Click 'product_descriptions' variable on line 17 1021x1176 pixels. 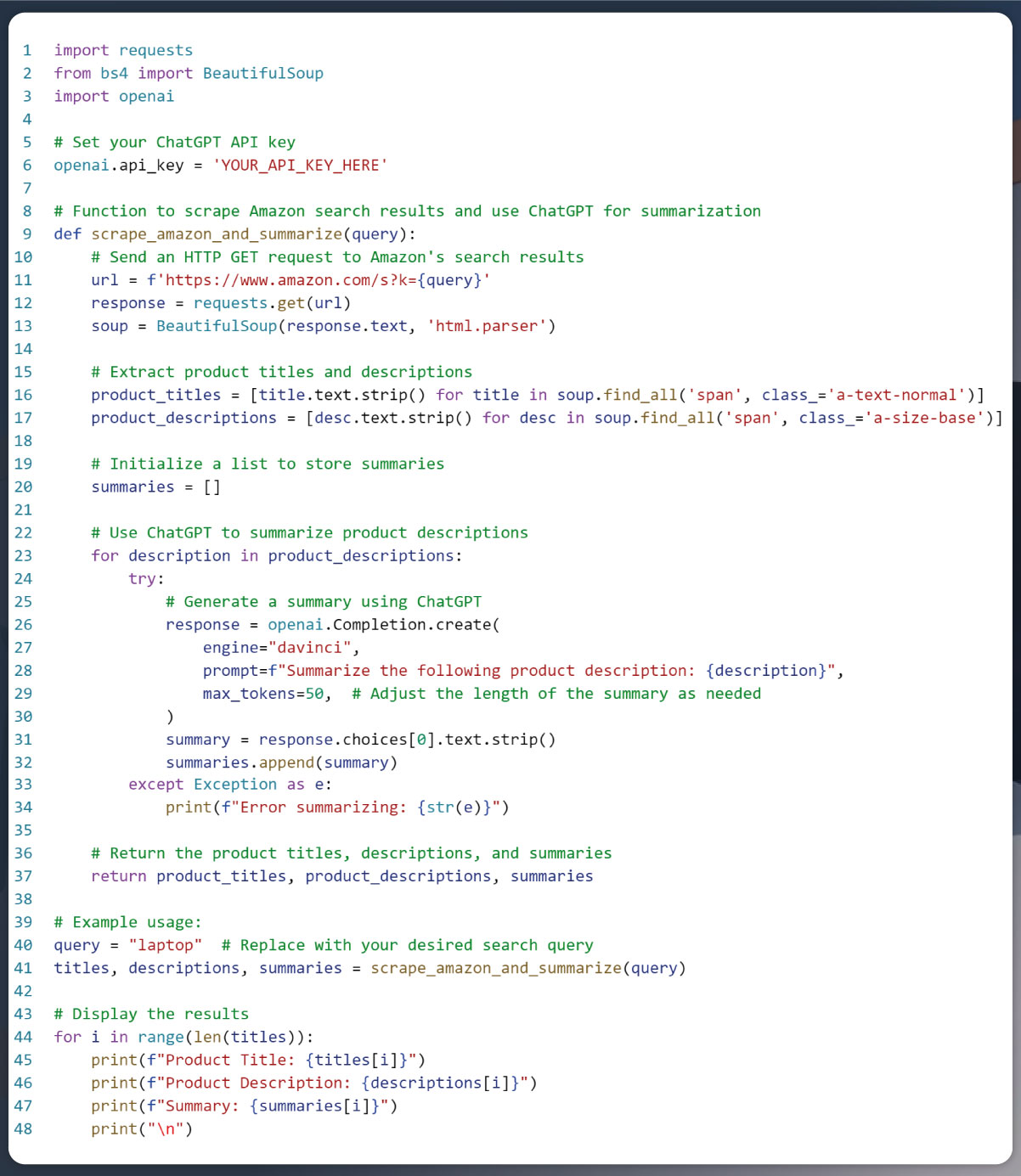click(x=183, y=417)
